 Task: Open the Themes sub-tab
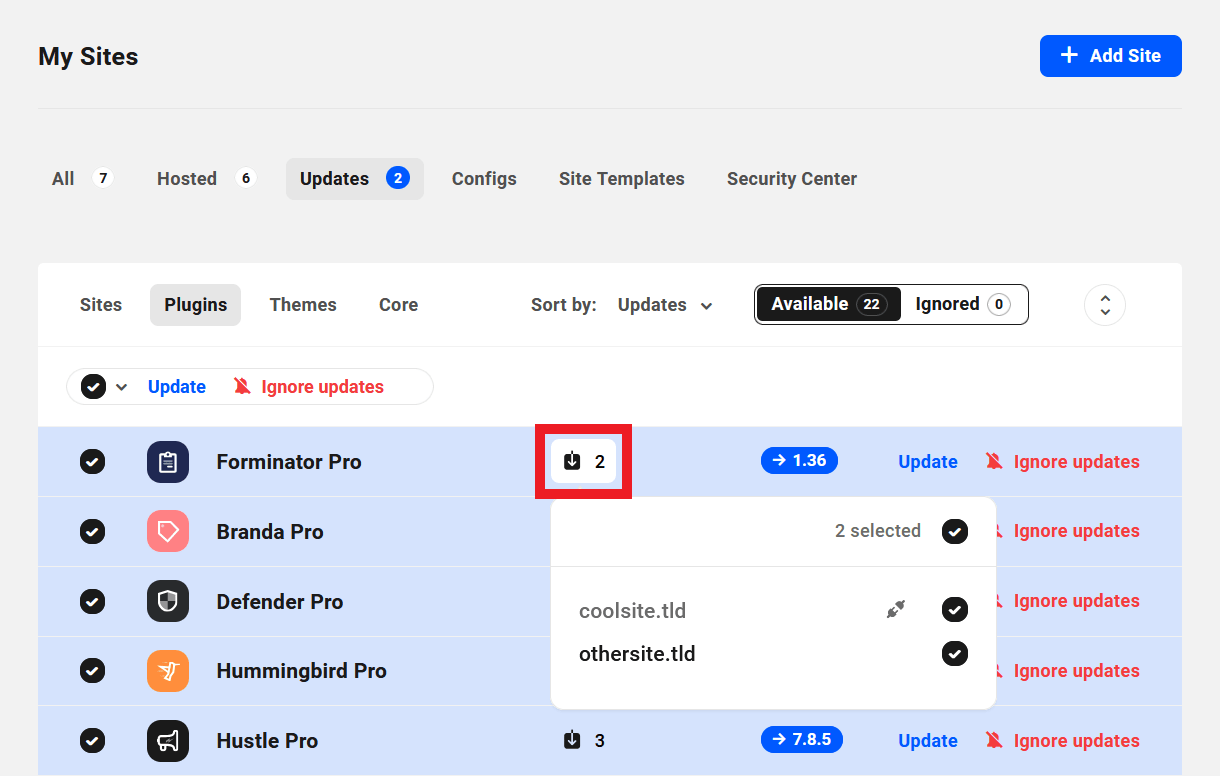click(x=303, y=305)
